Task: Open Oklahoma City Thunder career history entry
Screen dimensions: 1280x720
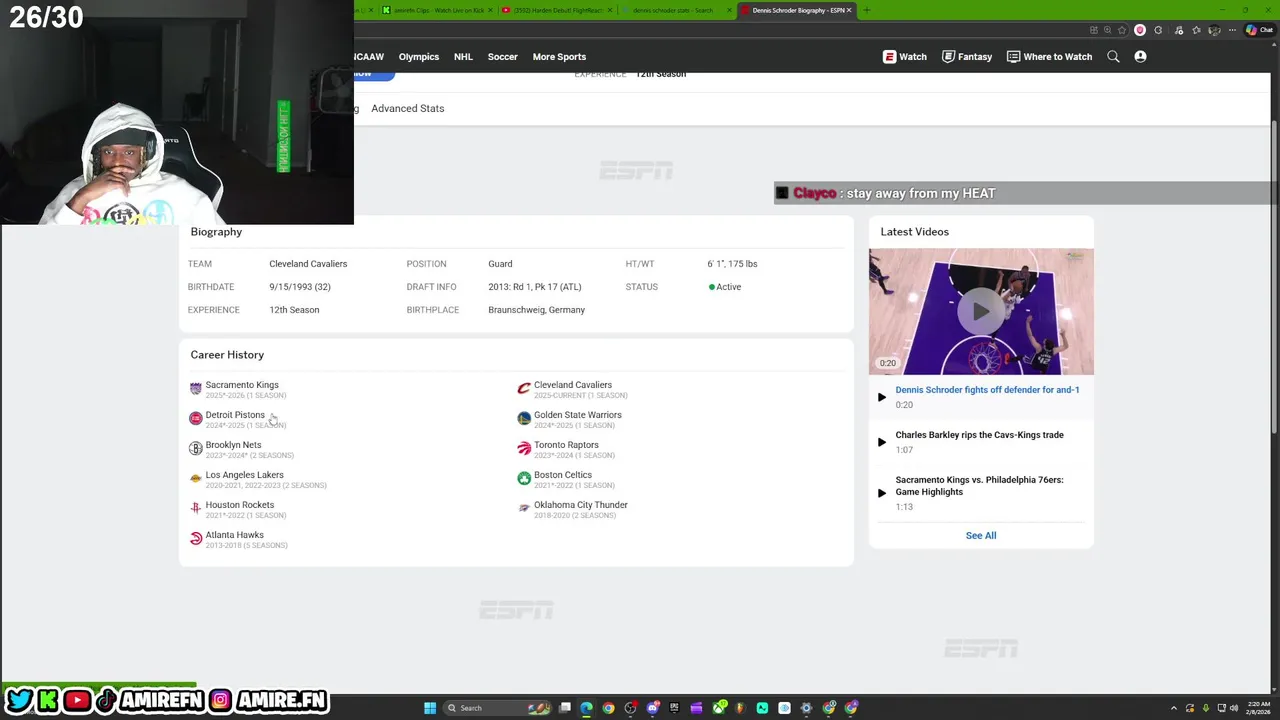Action: tap(580, 505)
